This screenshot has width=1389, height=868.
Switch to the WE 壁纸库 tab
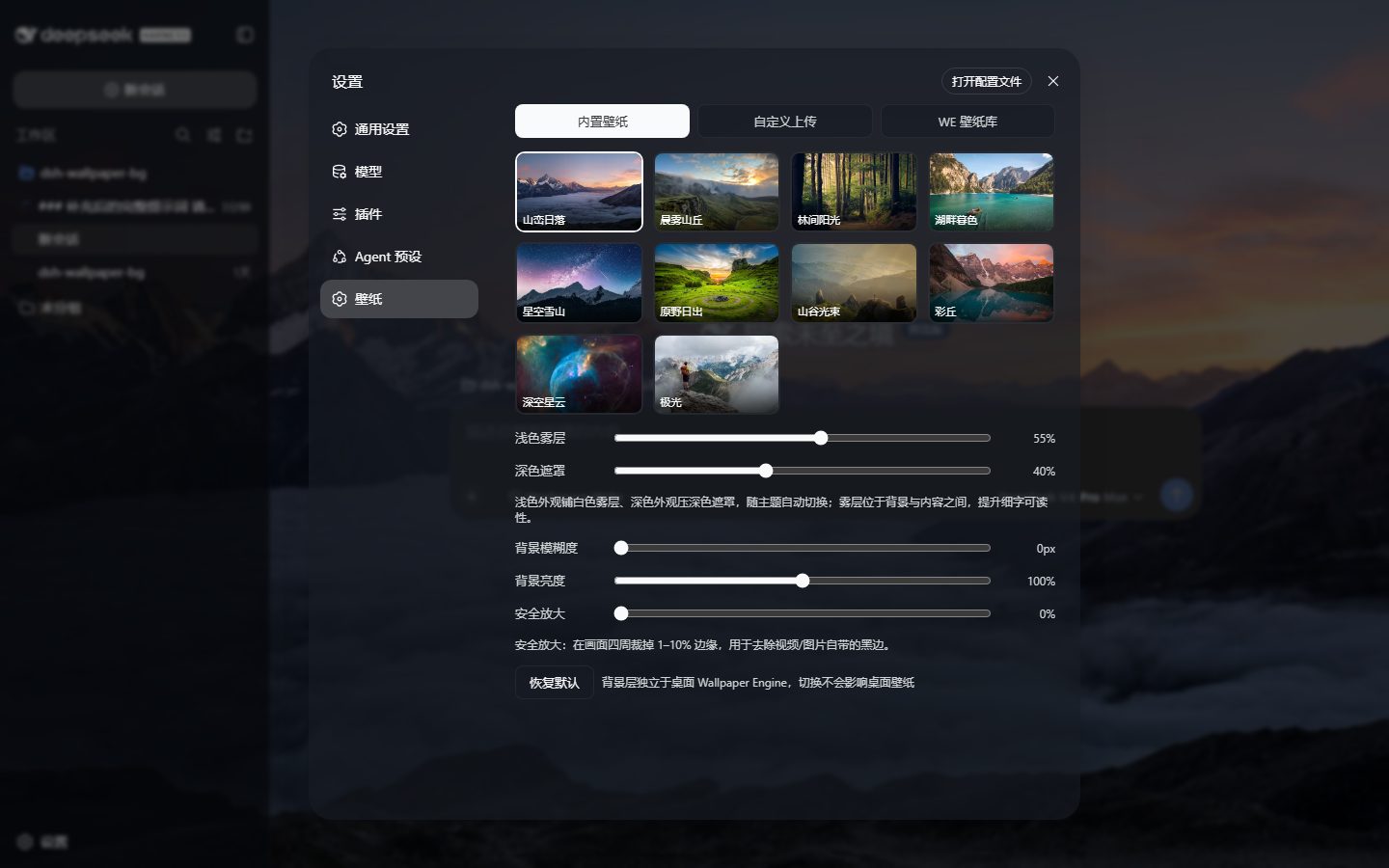click(967, 122)
